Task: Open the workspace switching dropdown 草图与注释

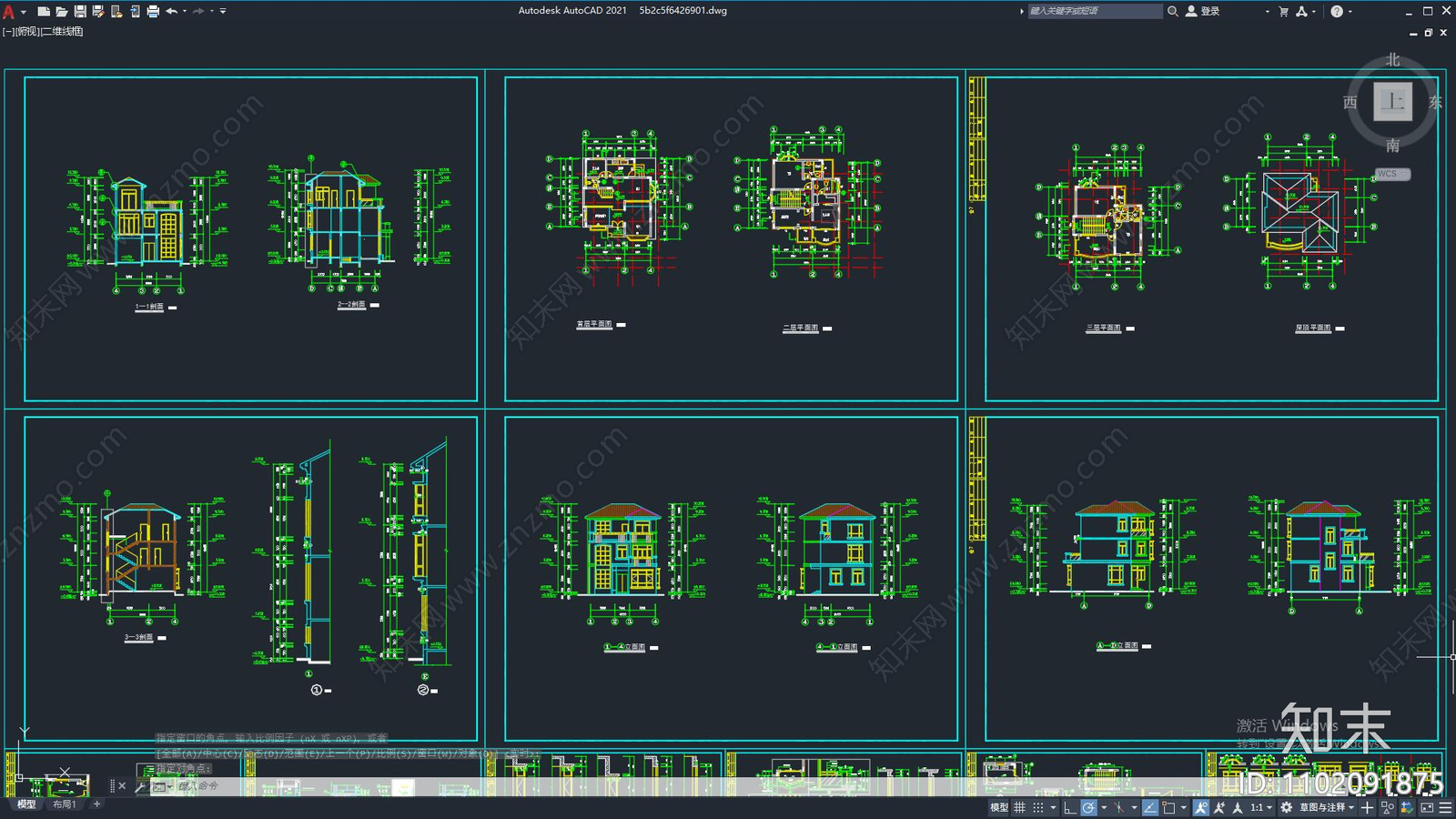Action: 1327,807
